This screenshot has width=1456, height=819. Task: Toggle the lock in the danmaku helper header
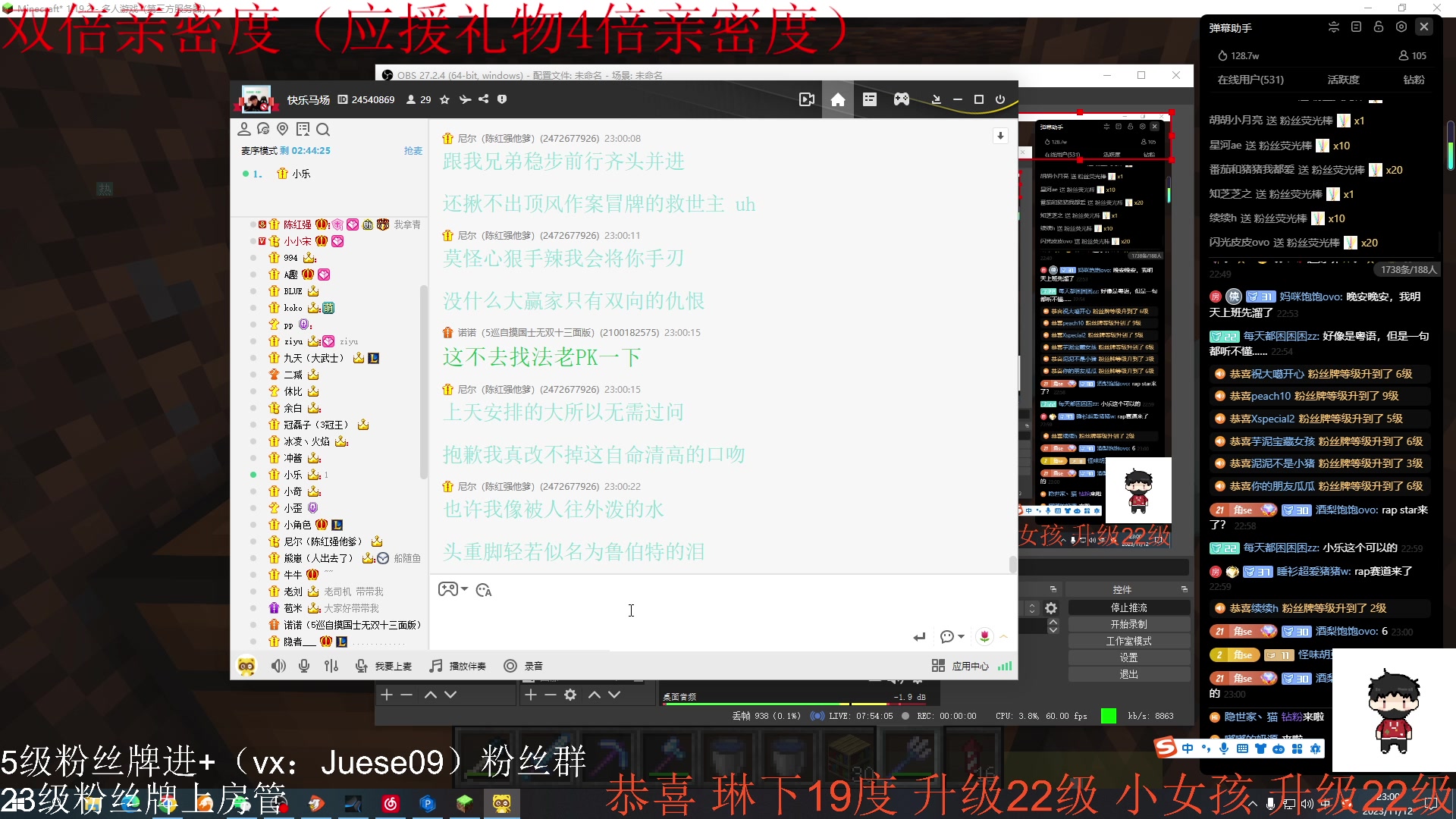coord(1379,27)
